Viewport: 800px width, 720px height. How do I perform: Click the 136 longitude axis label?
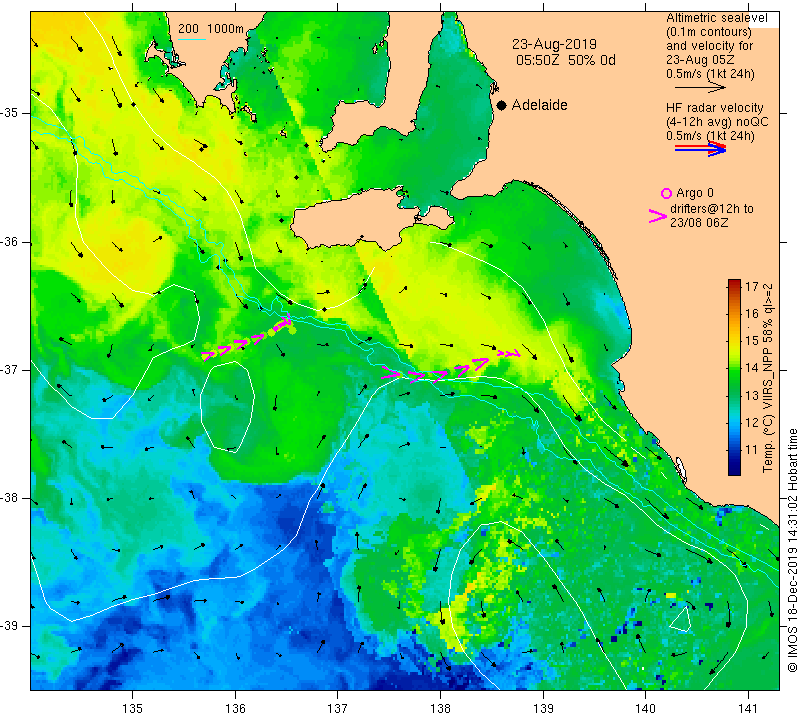click(235, 708)
